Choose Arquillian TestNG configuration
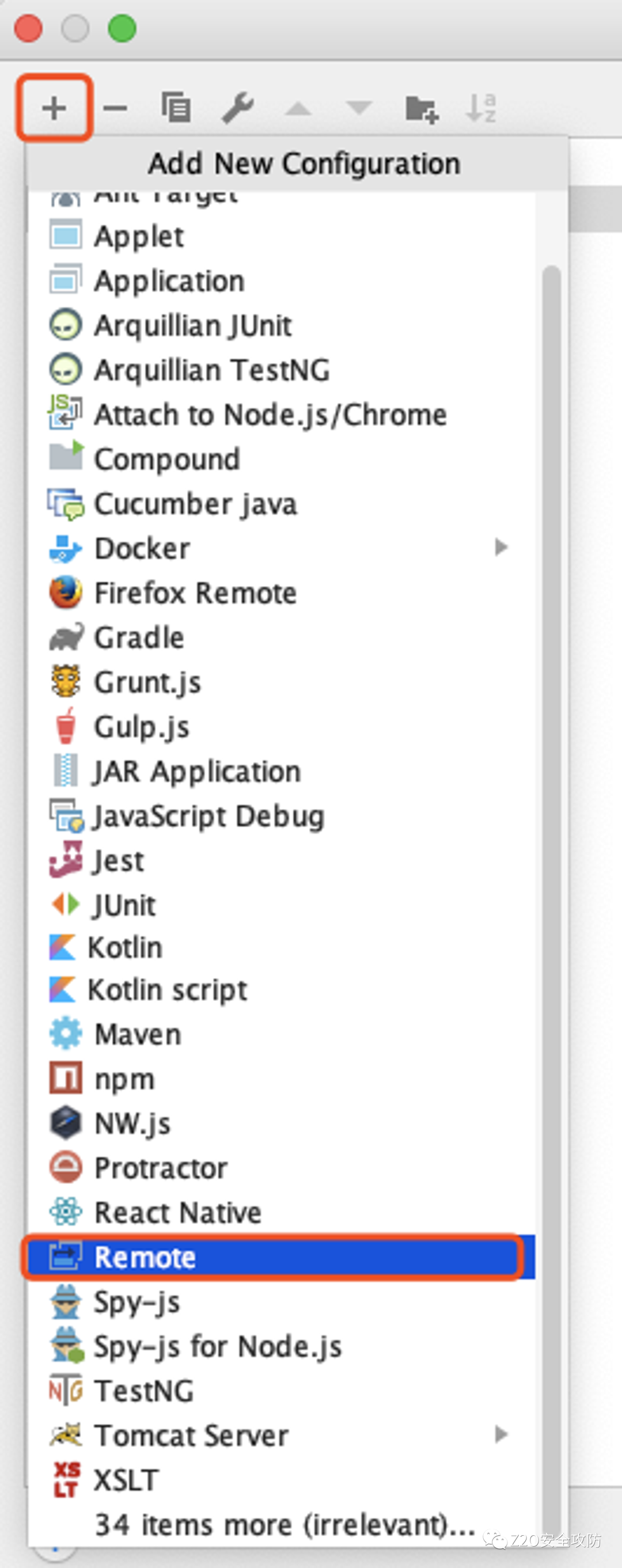Viewport: 622px width, 1568px height. (281, 370)
